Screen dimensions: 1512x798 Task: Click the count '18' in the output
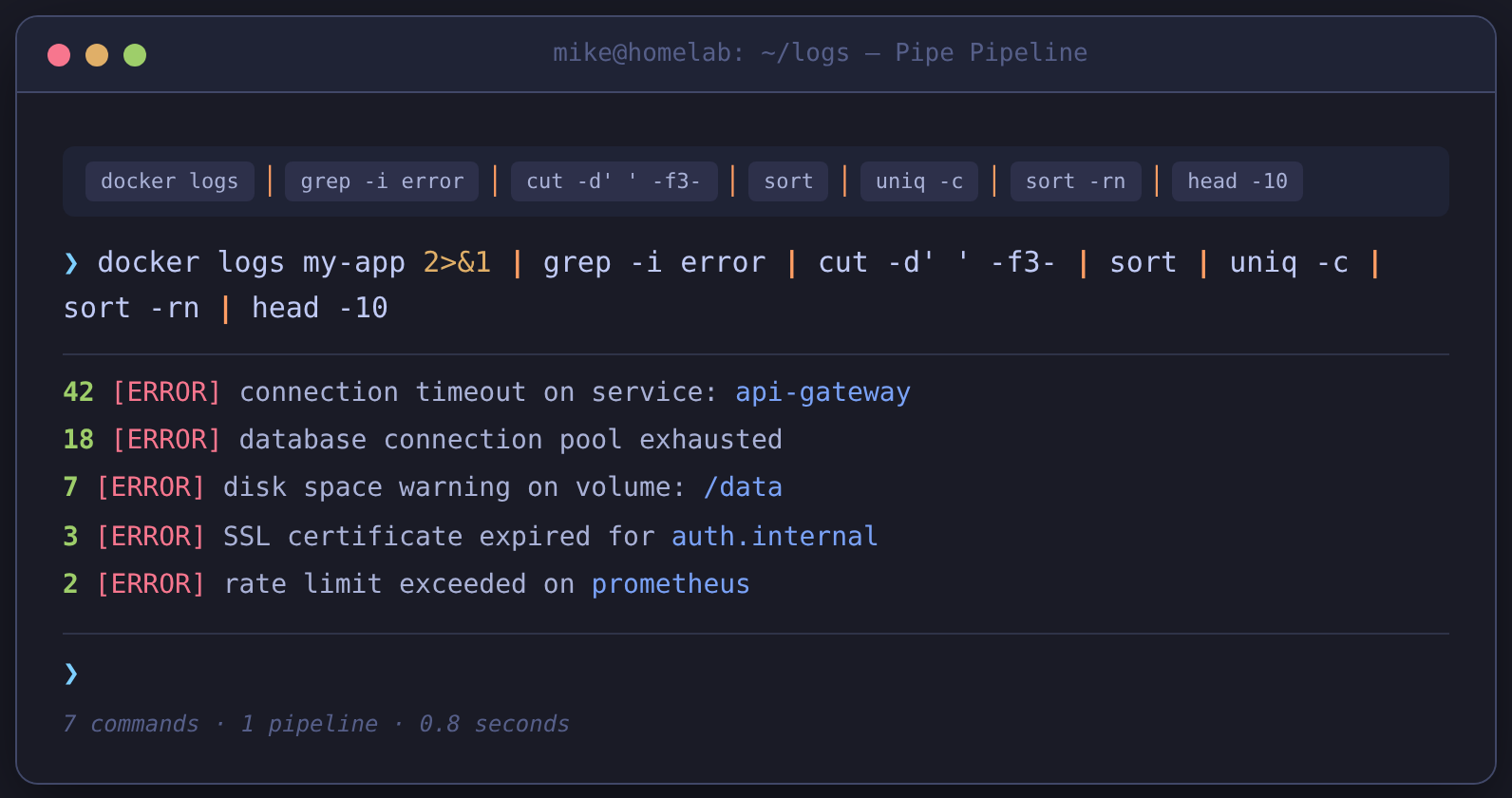(79, 440)
